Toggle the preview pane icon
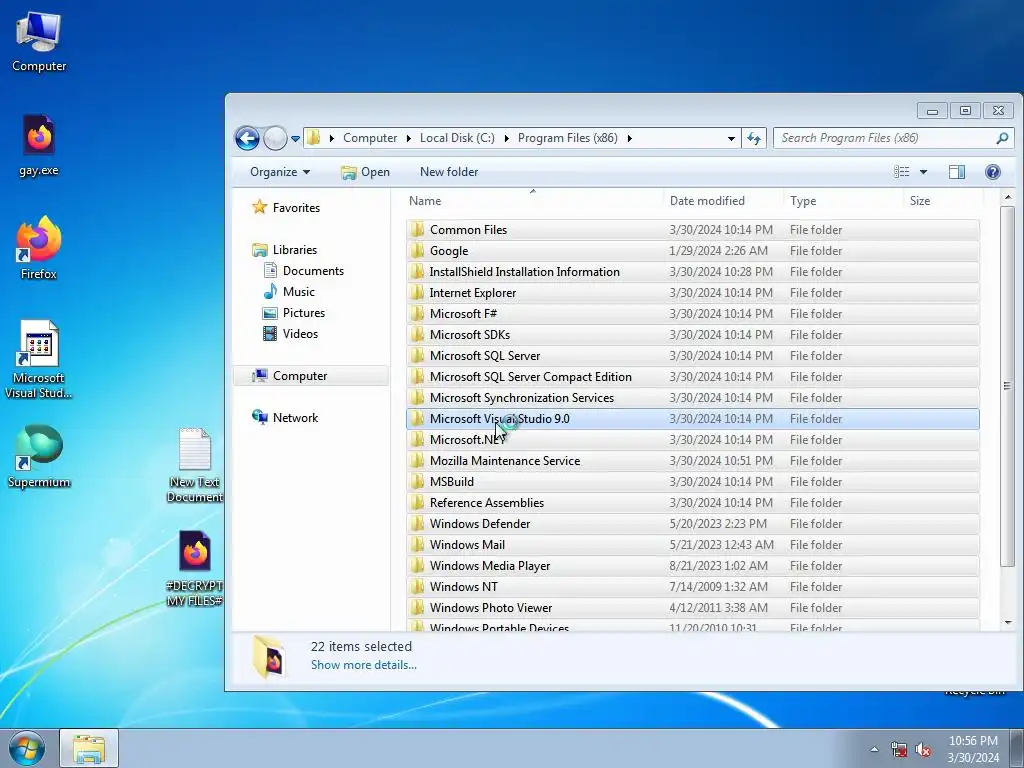 [957, 172]
